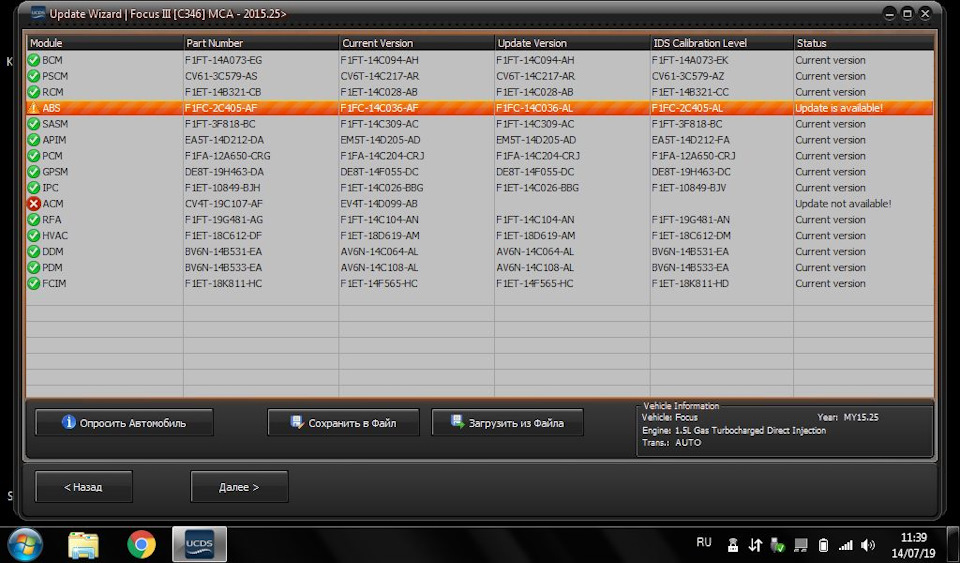960x563 pixels.
Task: Click the green check icon beside GPSM
Action: click(34, 171)
